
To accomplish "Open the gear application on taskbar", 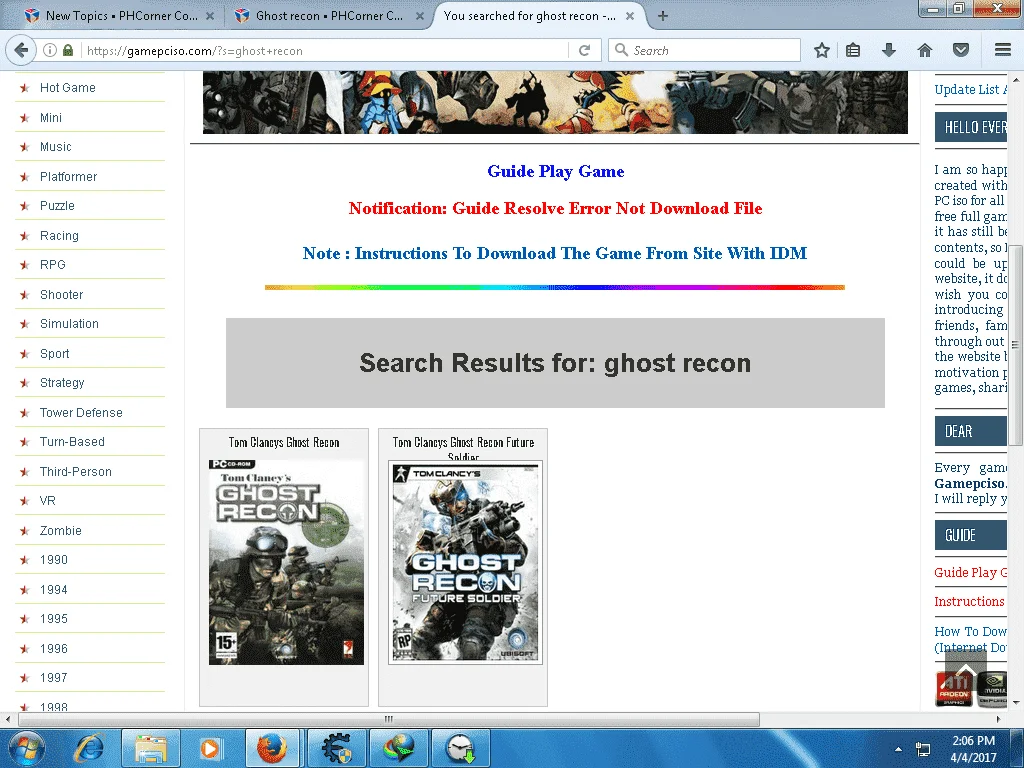I will click(x=336, y=748).
